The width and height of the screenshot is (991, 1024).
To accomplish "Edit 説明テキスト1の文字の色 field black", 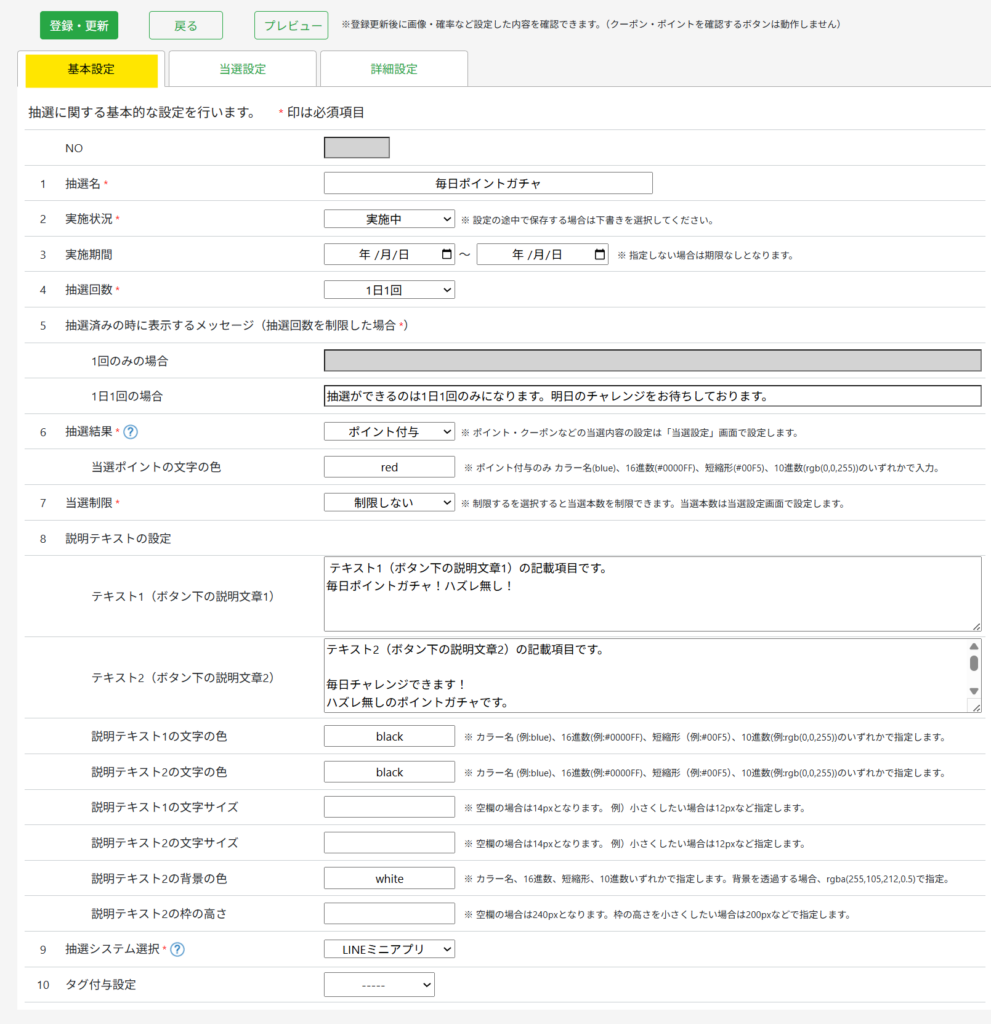I will [x=389, y=736].
